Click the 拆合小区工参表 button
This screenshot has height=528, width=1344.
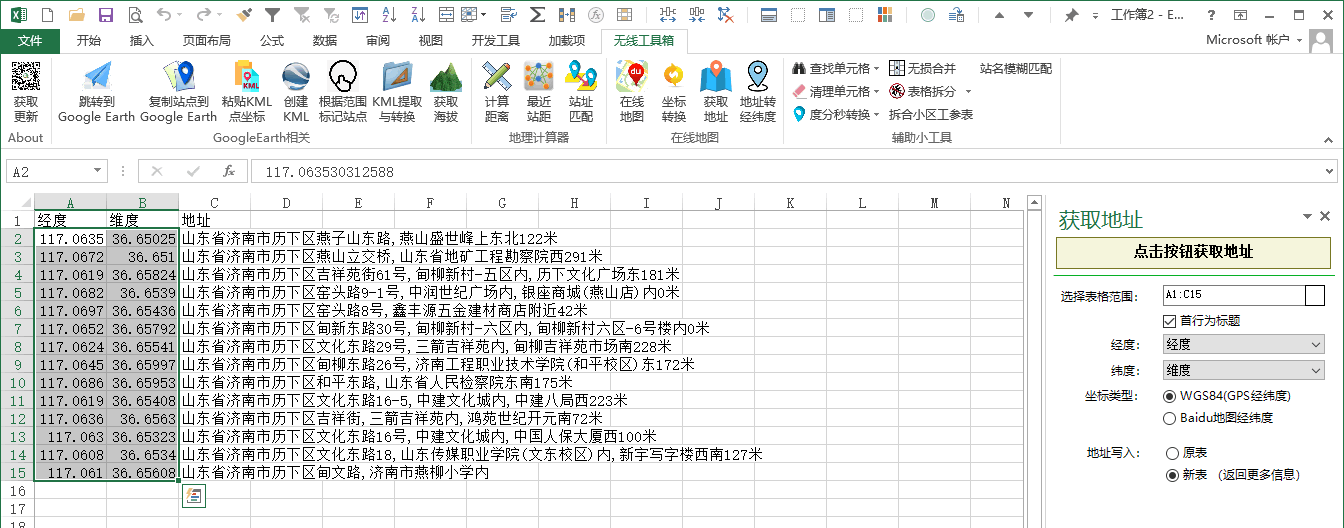(x=931, y=115)
